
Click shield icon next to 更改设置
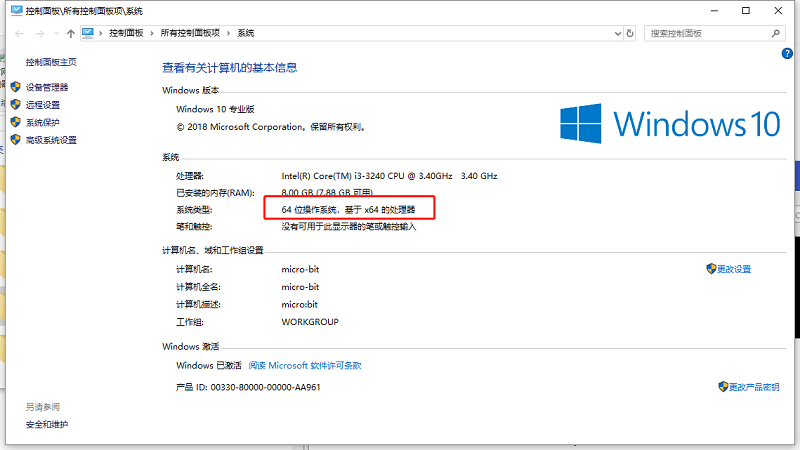pyautogui.click(x=711, y=269)
